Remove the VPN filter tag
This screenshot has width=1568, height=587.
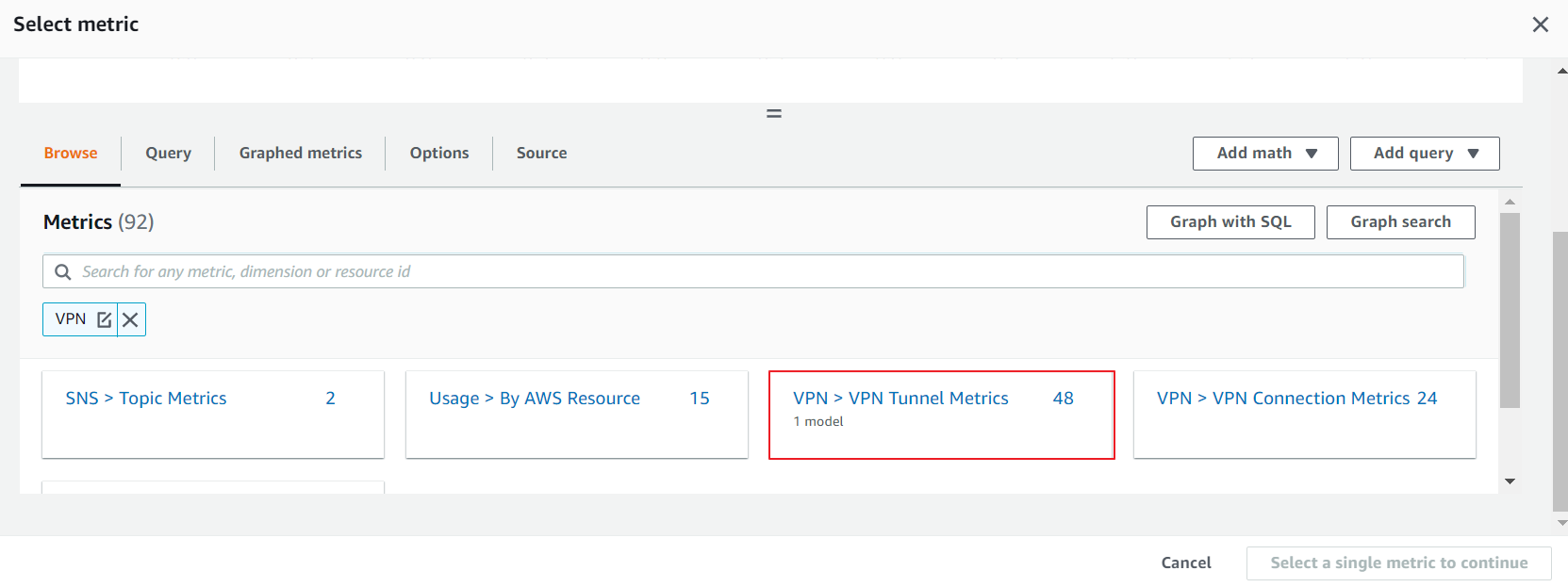tap(131, 319)
